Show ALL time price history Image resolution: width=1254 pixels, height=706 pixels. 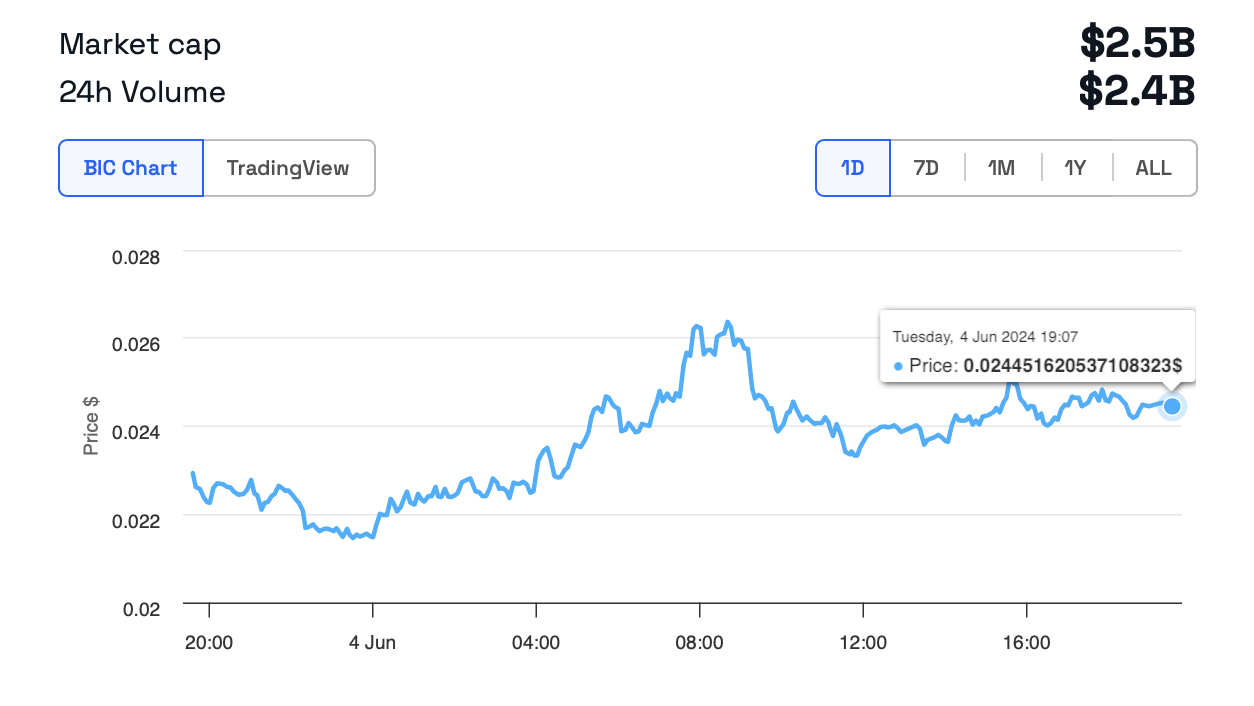point(1153,168)
